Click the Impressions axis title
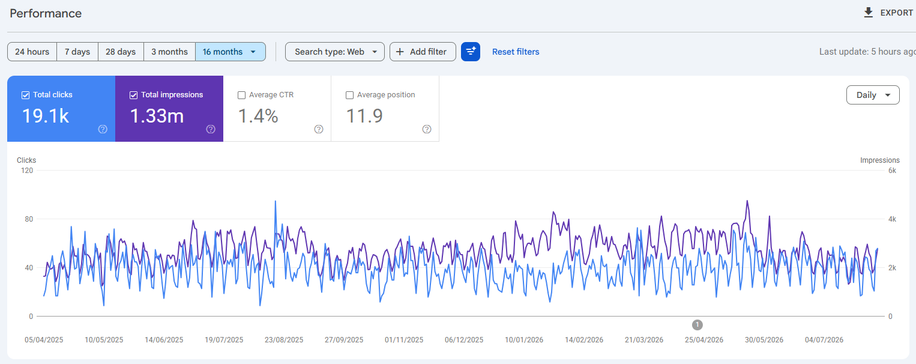This screenshot has height=364, width=916. click(x=880, y=160)
